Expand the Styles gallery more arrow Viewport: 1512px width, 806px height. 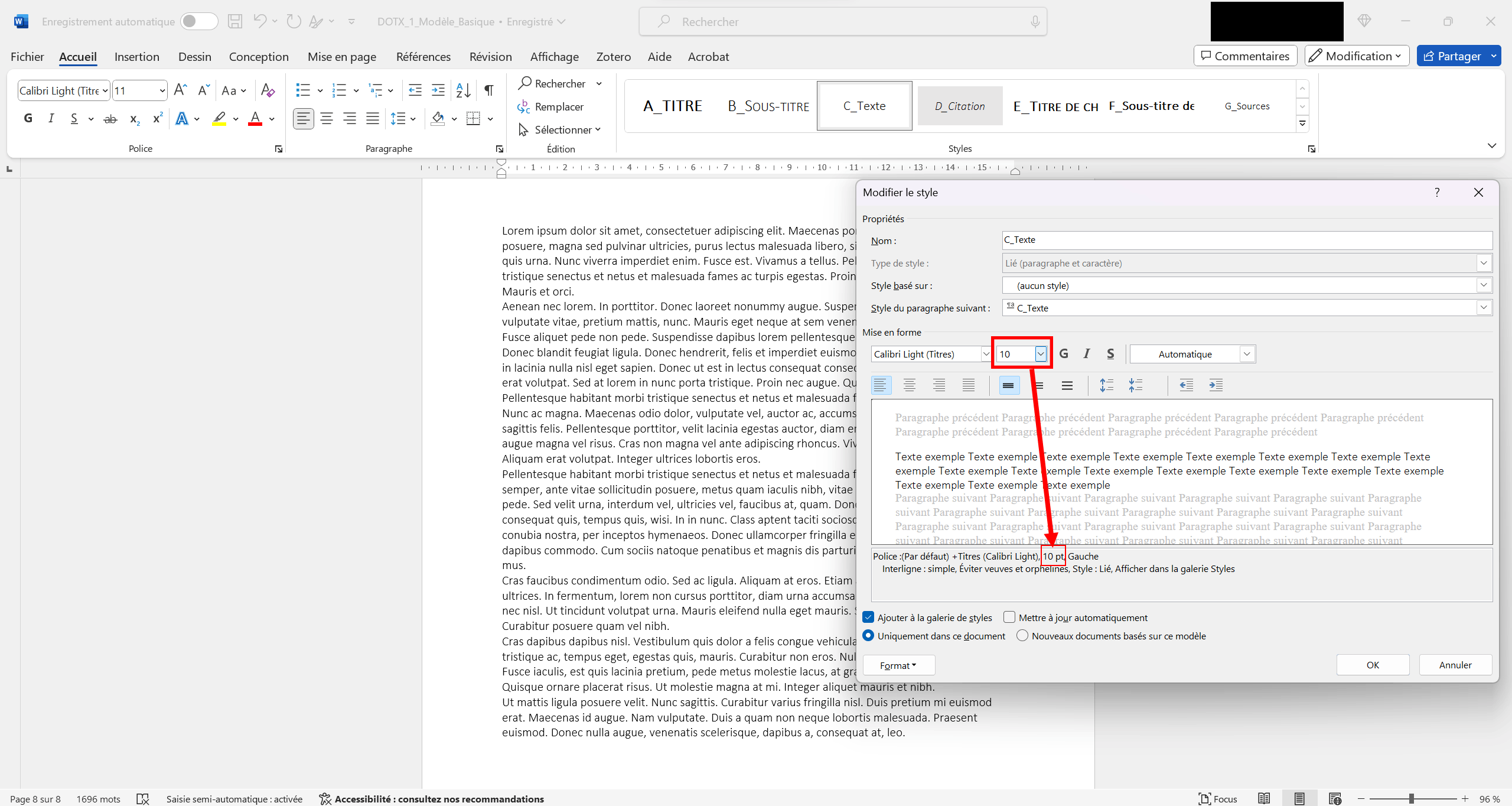tap(1302, 124)
